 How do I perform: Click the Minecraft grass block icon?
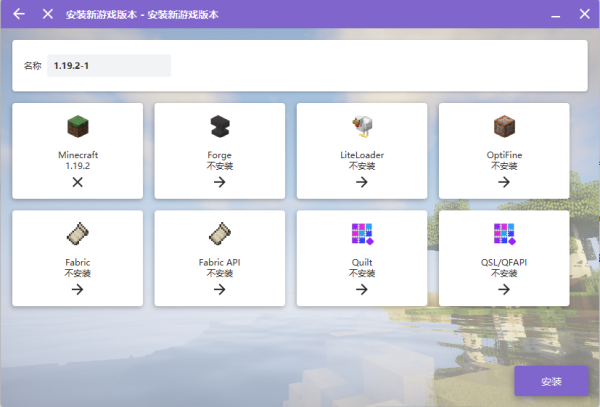click(x=78, y=126)
